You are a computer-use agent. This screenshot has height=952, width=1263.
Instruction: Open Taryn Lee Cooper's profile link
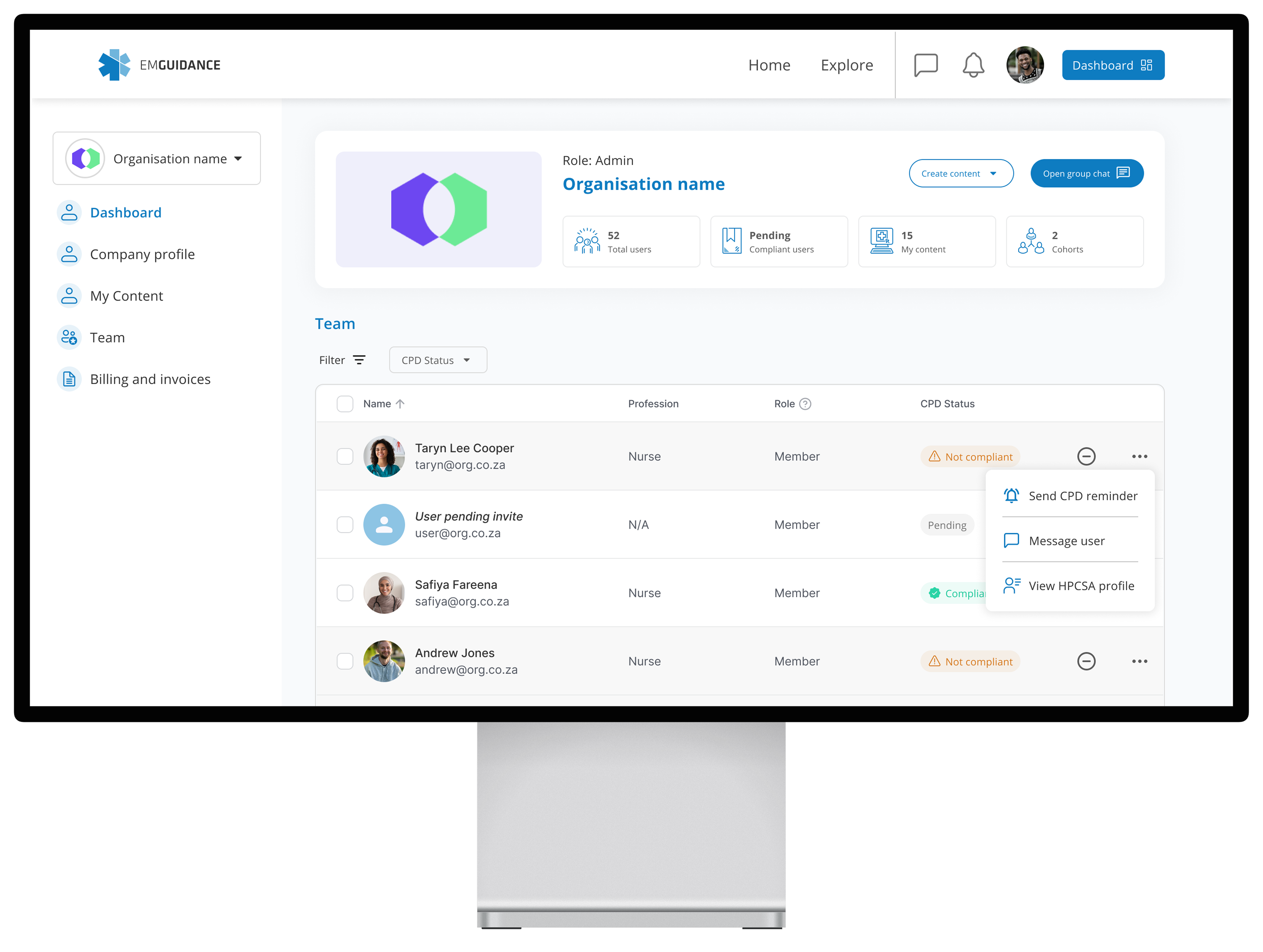coord(464,448)
